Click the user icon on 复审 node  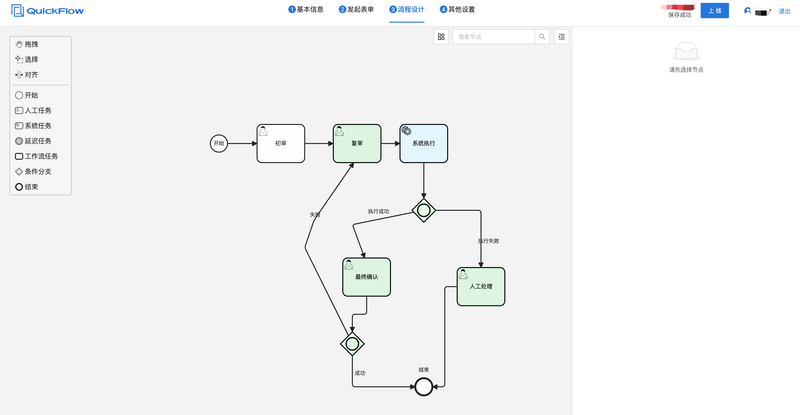point(339,131)
